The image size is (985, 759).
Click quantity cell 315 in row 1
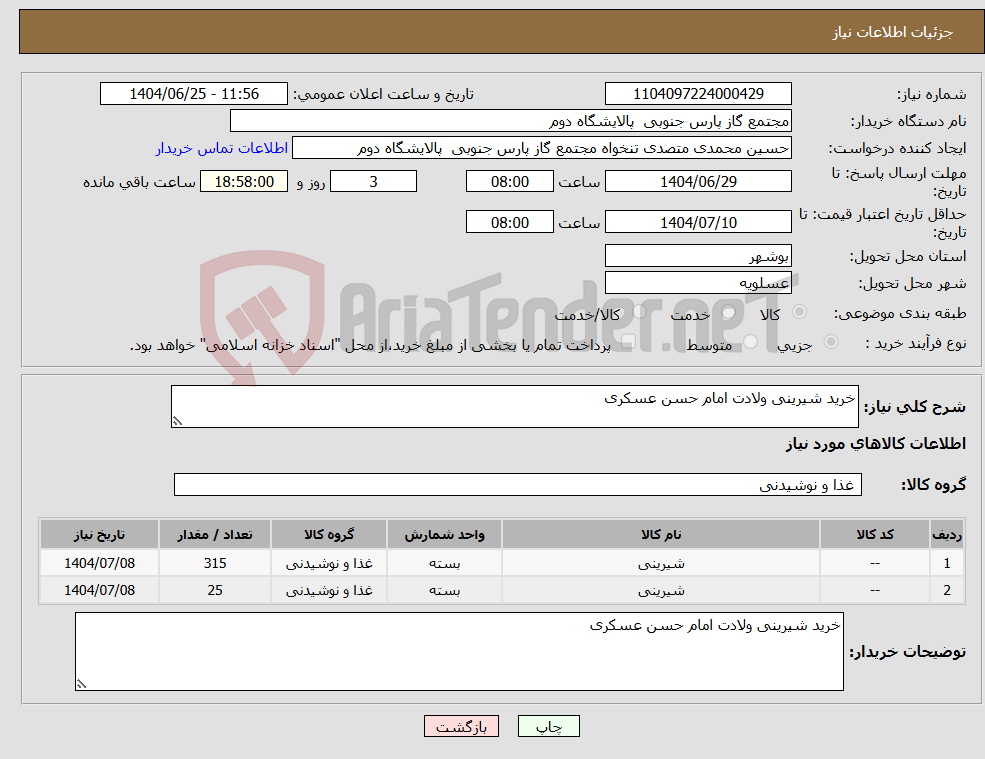pyautogui.click(x=215, y=563)
